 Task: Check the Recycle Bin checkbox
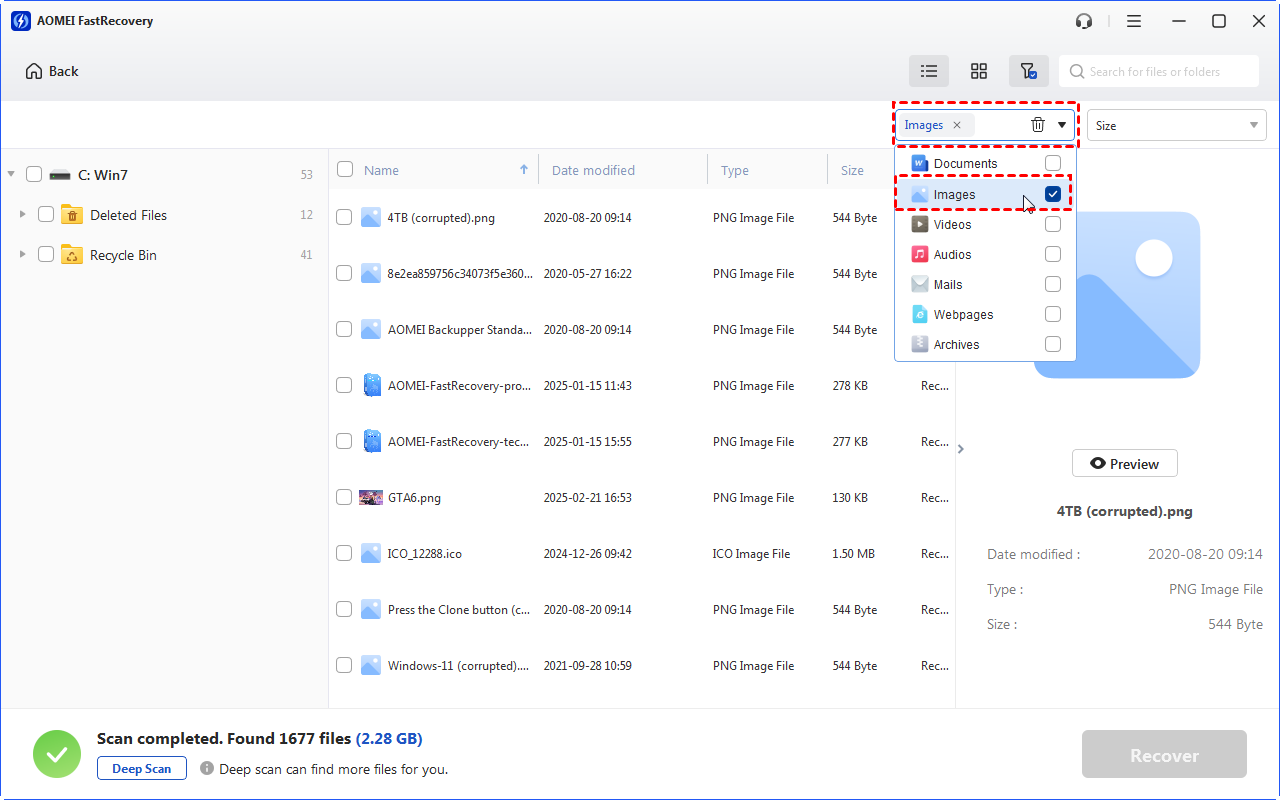click(46, 254)
